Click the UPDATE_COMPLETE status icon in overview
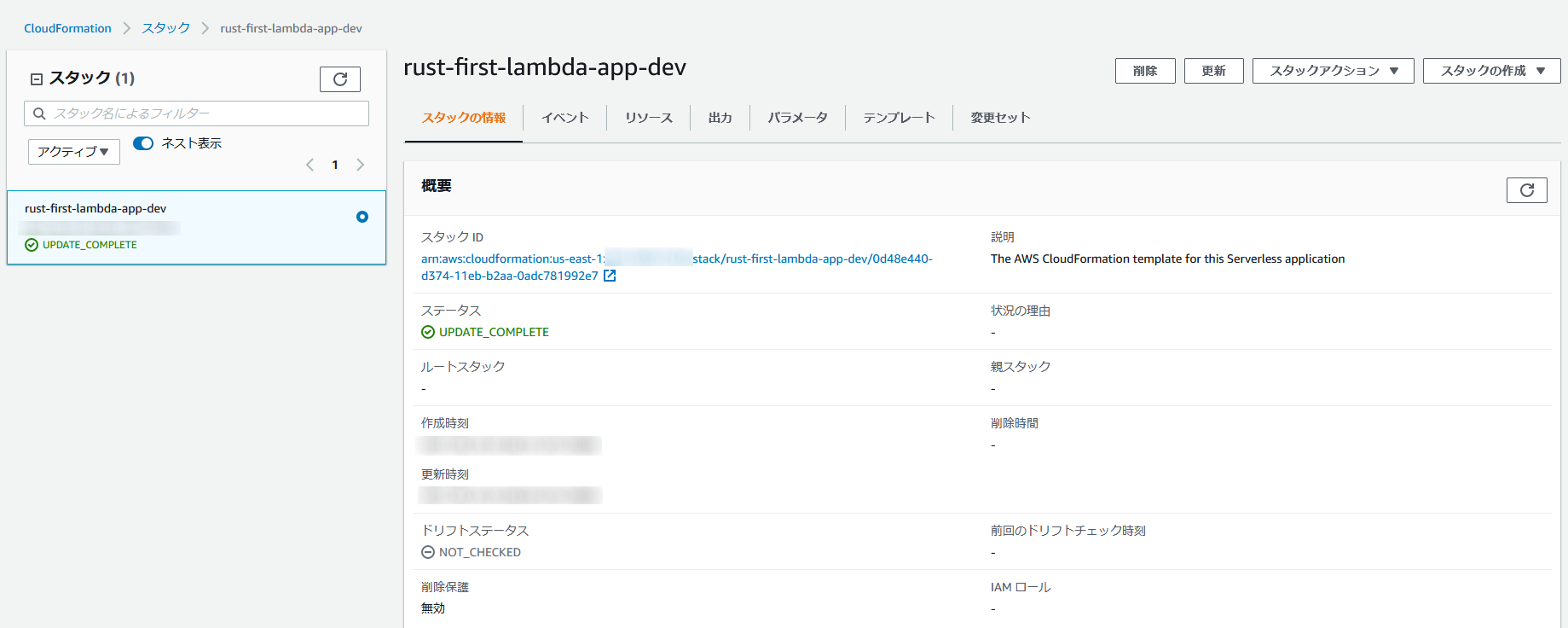 [428, 332]
